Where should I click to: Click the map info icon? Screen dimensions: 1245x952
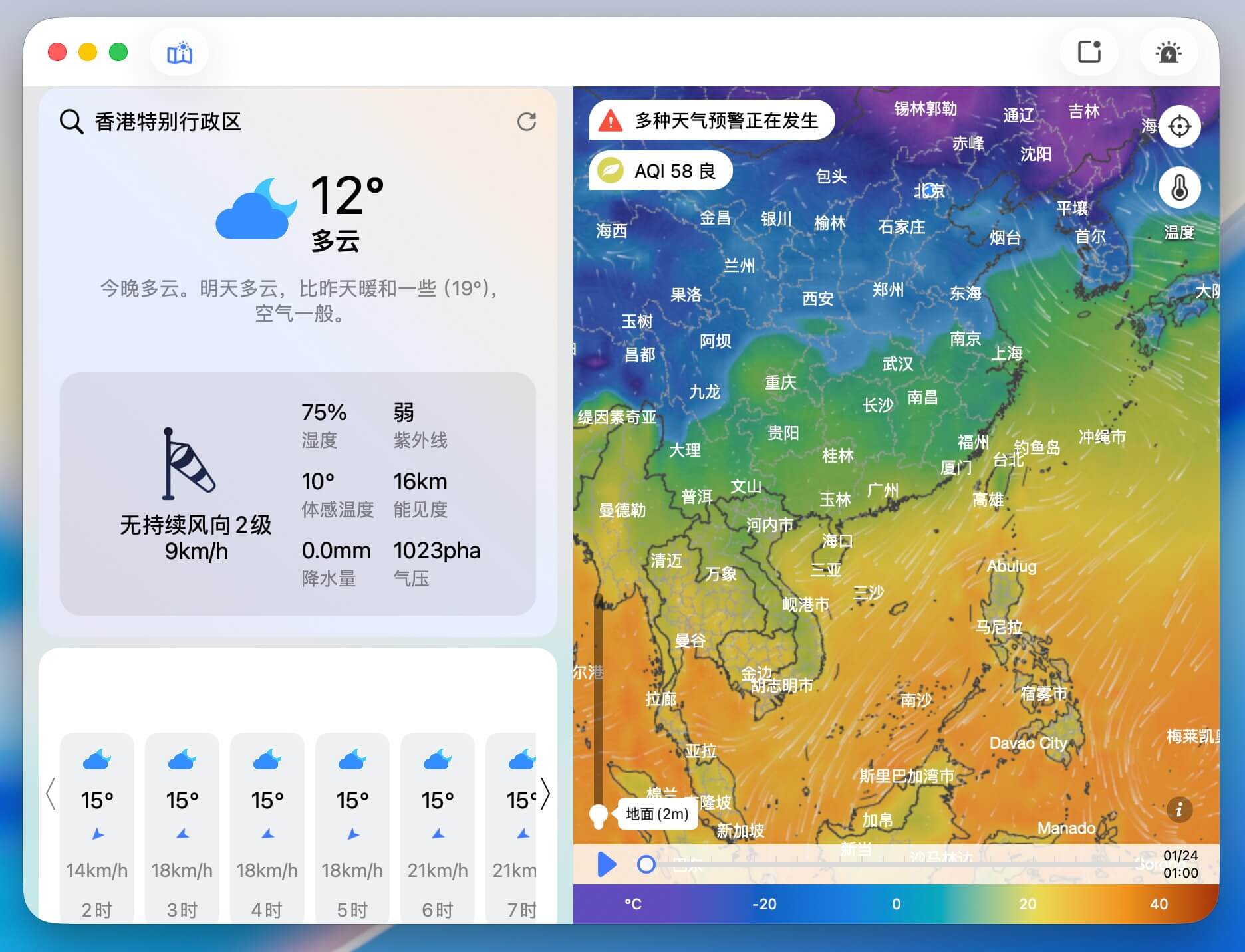pyautogui.click(x=1178, y=810)
